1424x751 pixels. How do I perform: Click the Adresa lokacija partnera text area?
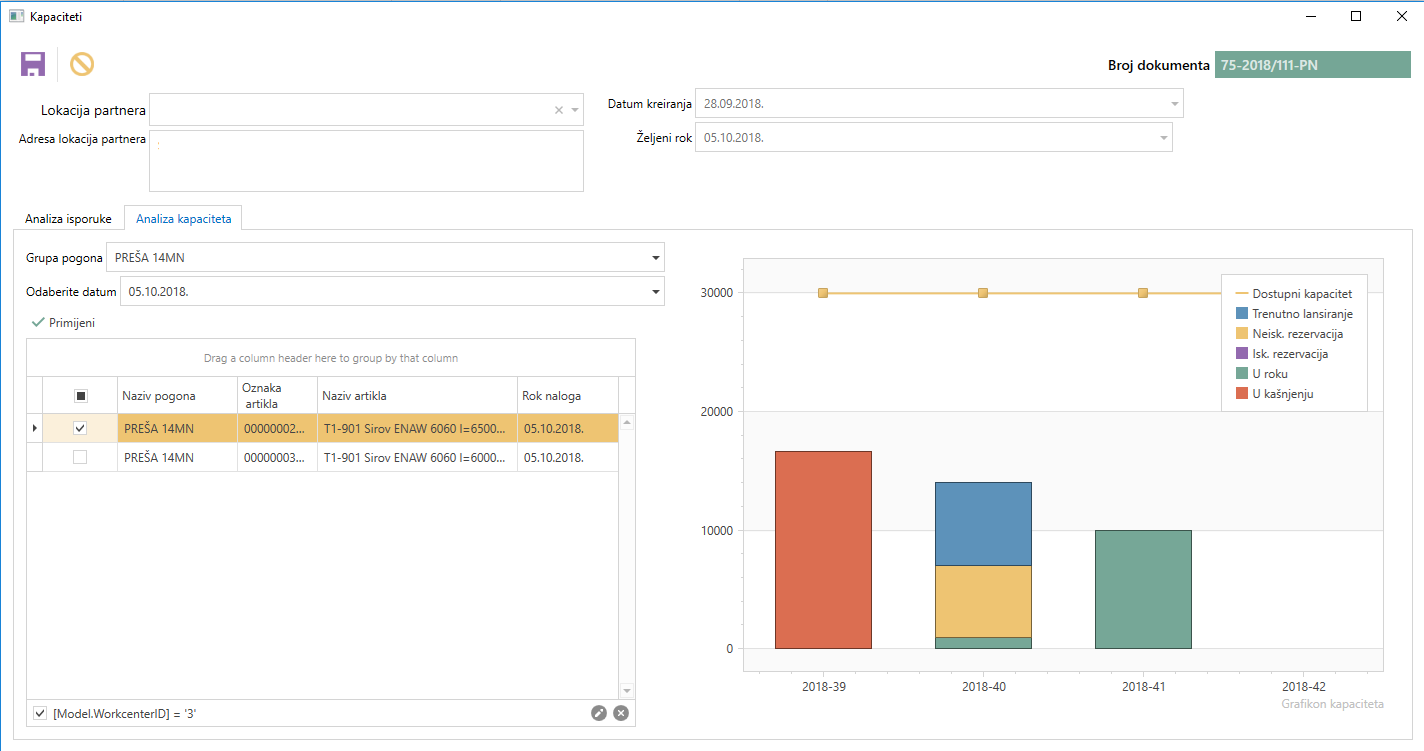pyautogui.click(x=366, y=160)
